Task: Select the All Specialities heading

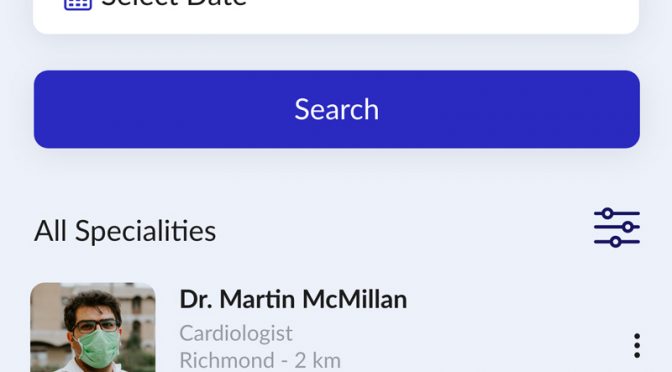Action: [x=125, y=231]
